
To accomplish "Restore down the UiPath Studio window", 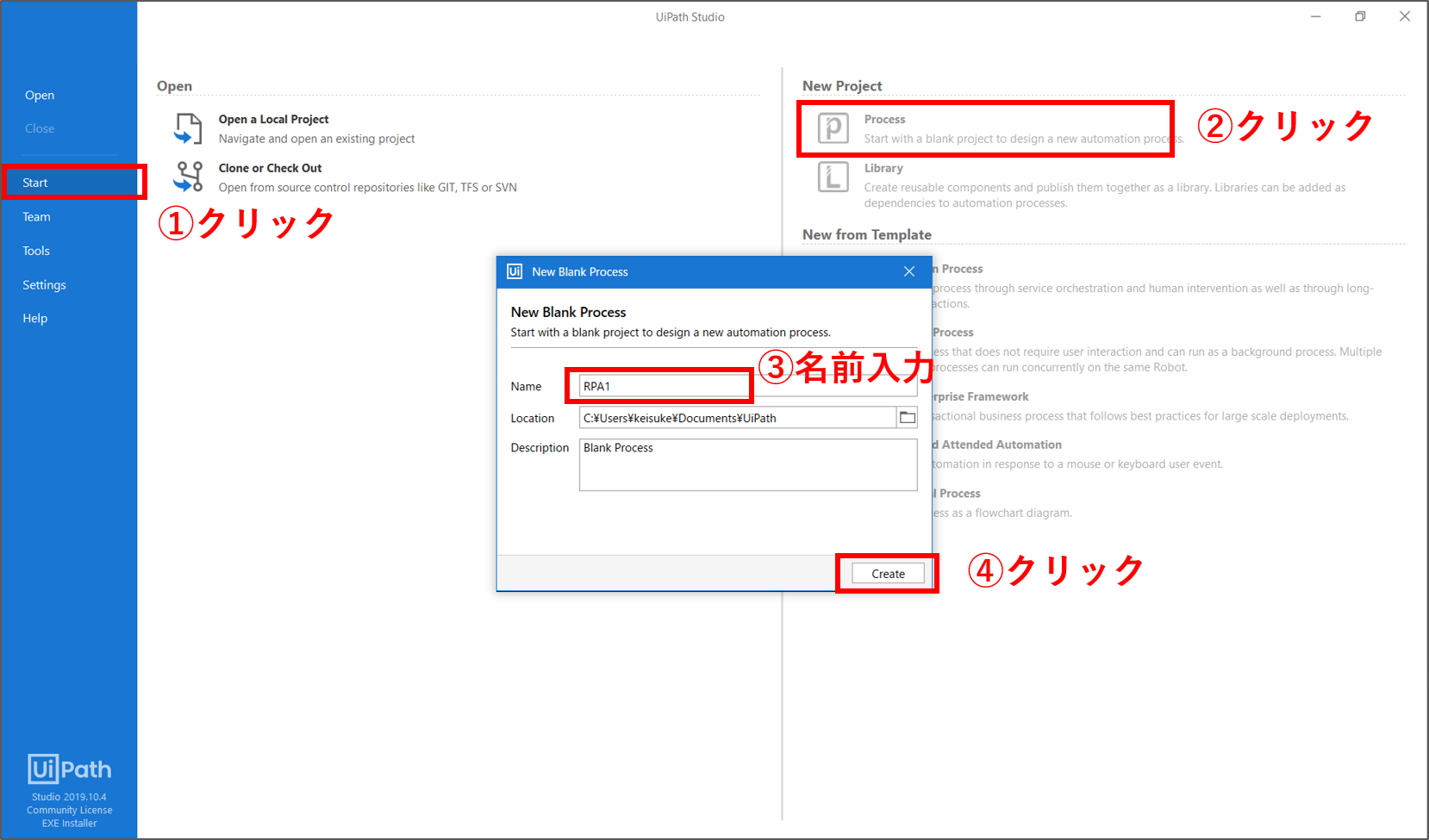I will (1360, 16).
